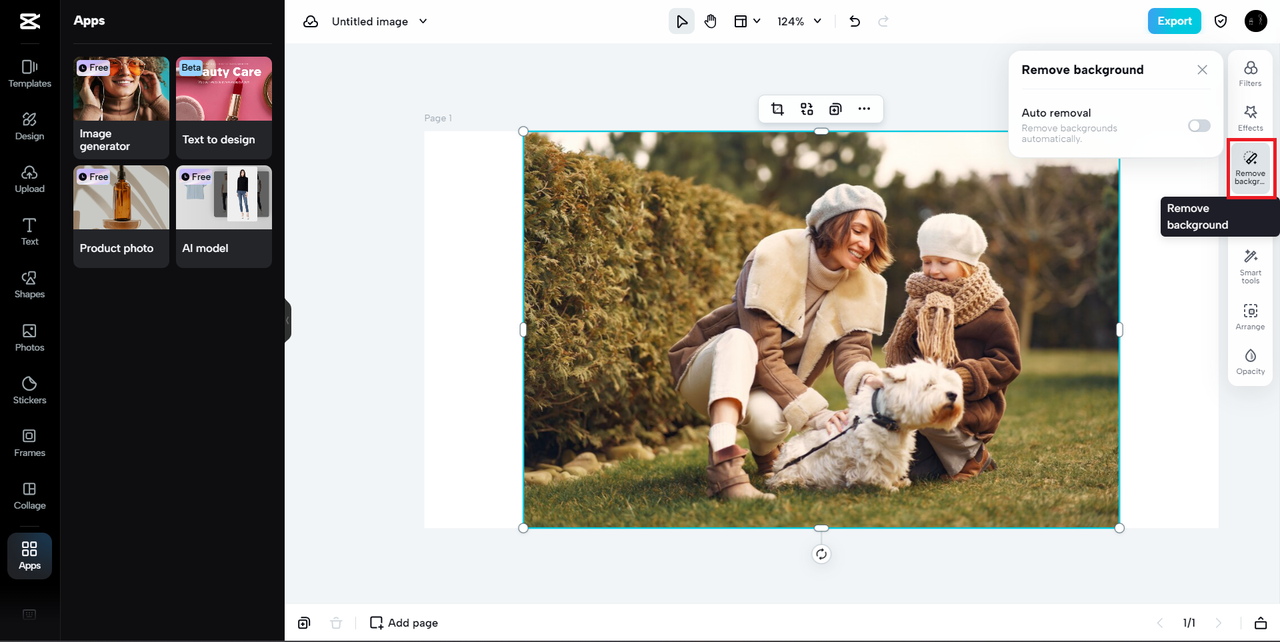Screen dimensions: 1280x642
Task: Open the layers tray icon at bottom right
Action: (1260, 623)
